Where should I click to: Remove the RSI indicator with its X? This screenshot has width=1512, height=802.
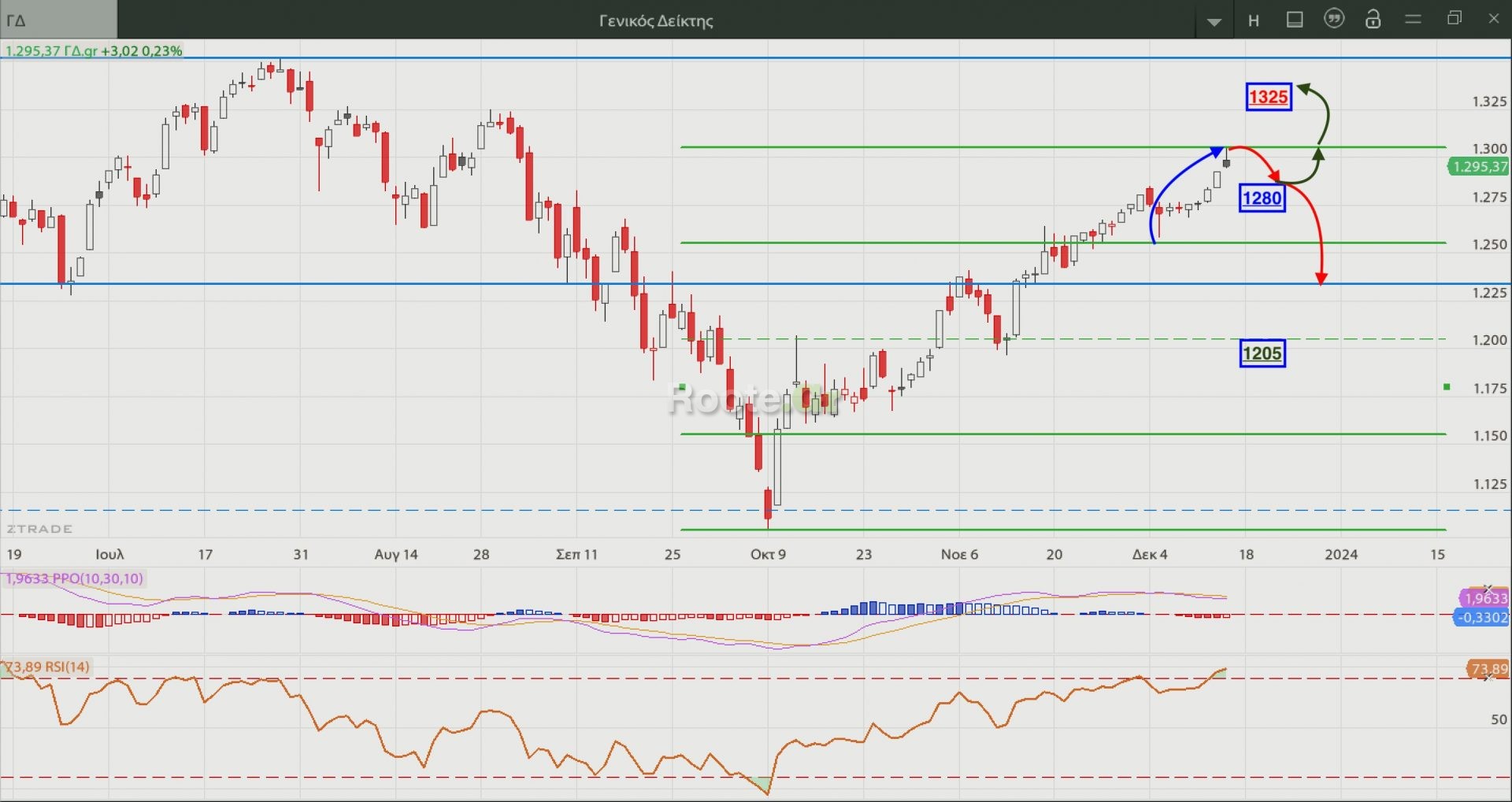(1488, 678)
